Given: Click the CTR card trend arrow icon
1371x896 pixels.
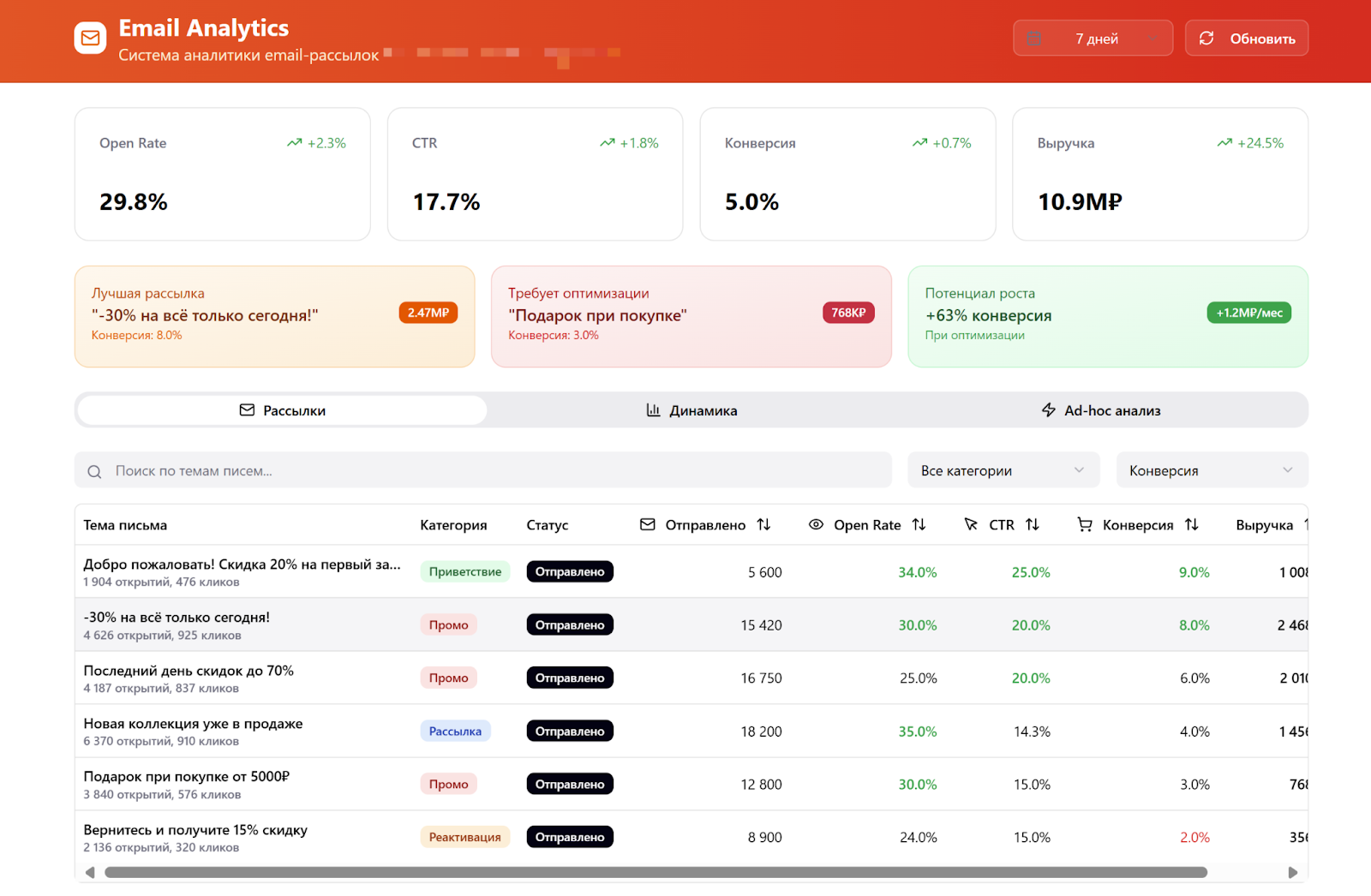Looking at the screenshot, I should click(608, 143).
